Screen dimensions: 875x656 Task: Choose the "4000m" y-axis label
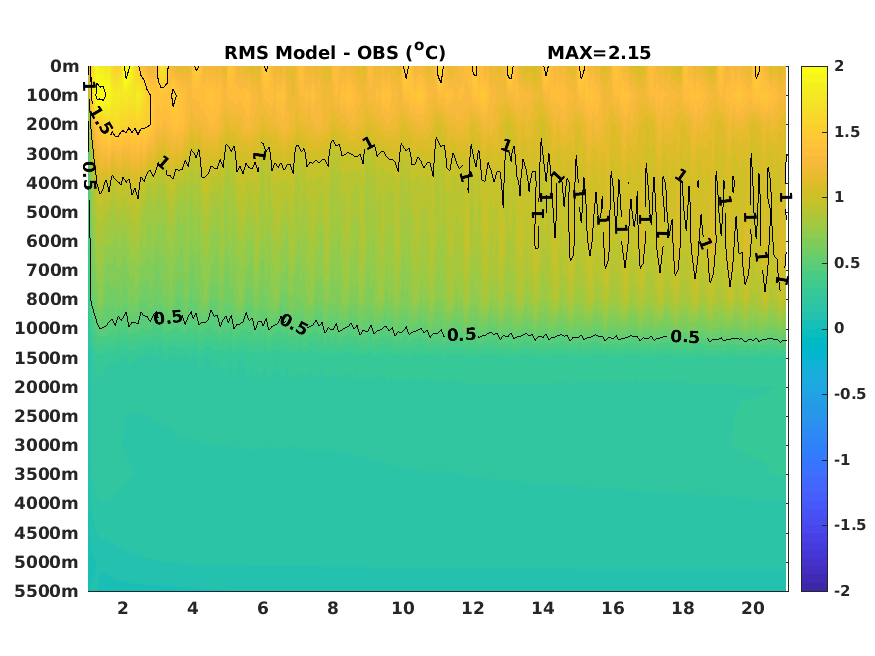pyautogui.click(x=46, y=503)
